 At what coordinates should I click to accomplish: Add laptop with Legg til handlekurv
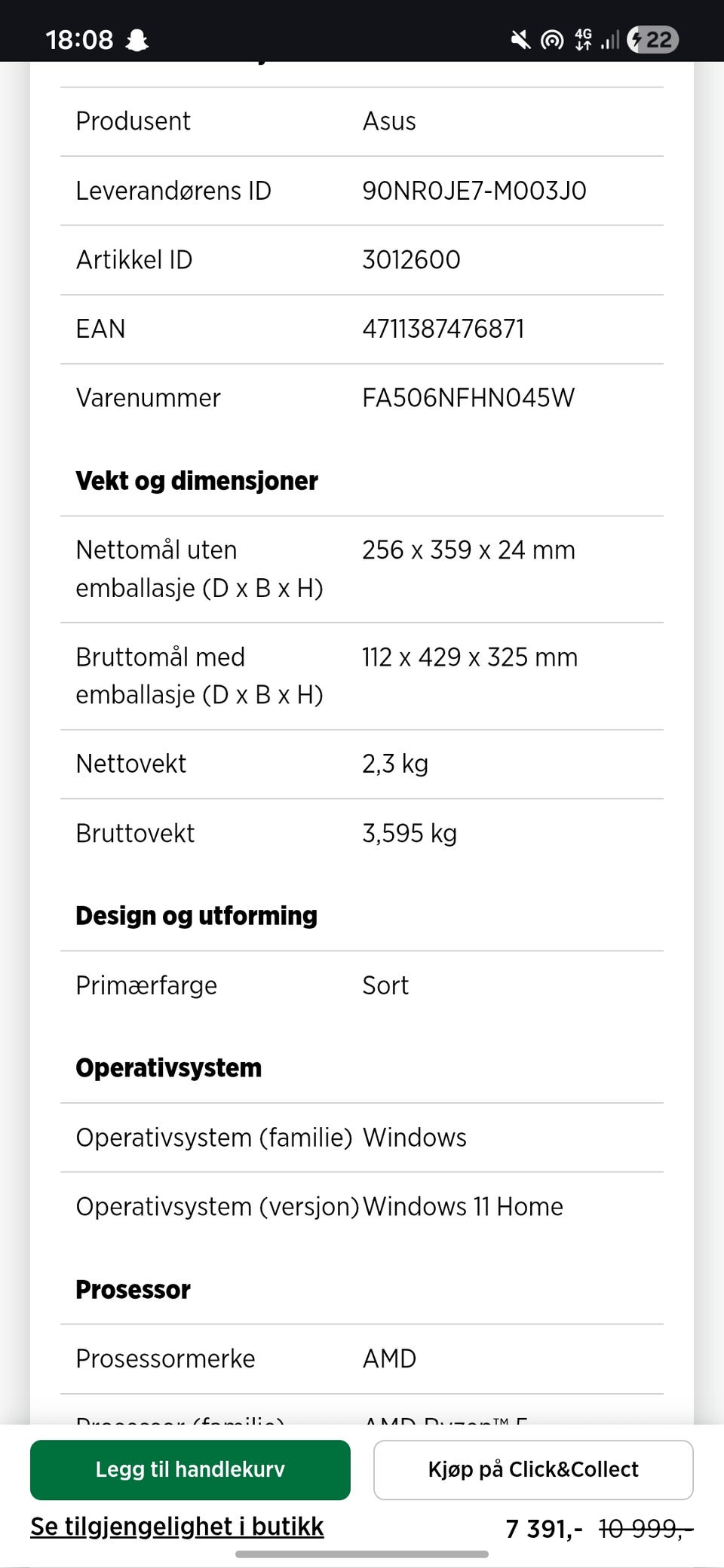(x=190, y=1469)
